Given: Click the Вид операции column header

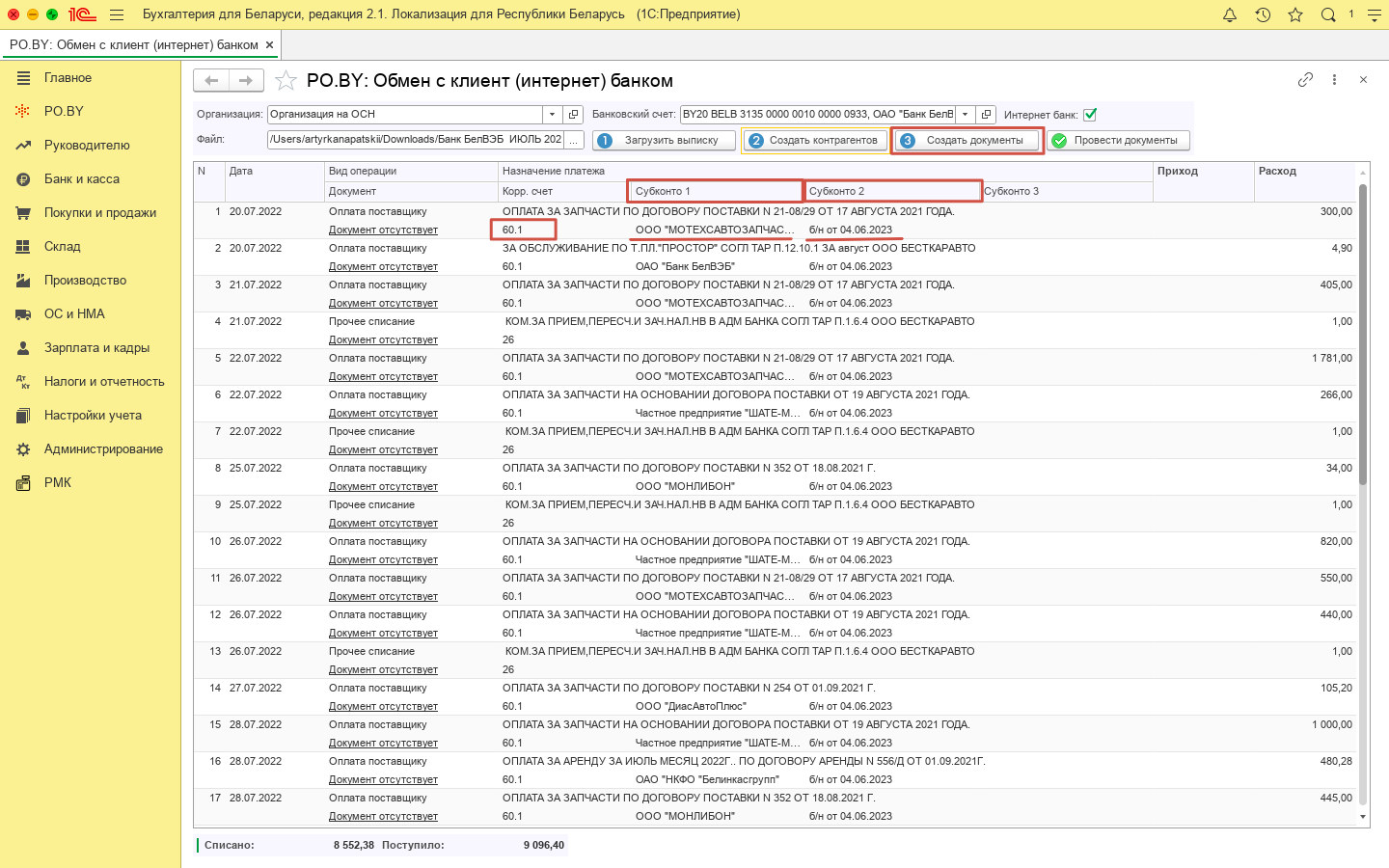Looking at the screenshot, I should (x=412, y=171).
